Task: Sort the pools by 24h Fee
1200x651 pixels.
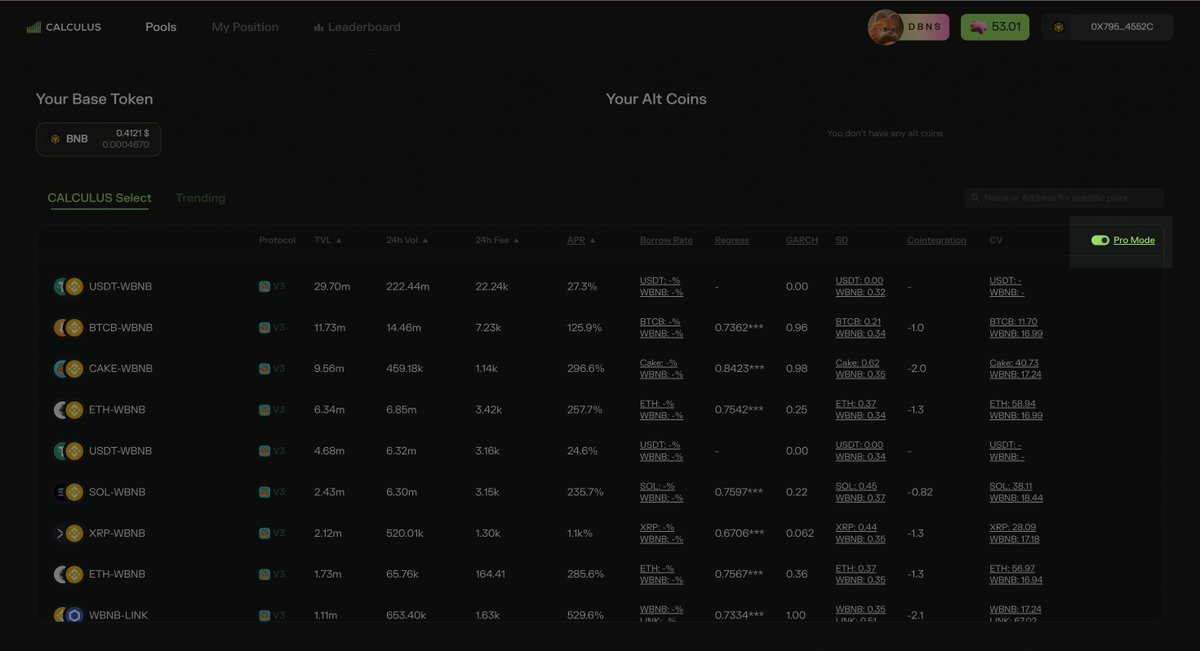Action: click(497, 240)
